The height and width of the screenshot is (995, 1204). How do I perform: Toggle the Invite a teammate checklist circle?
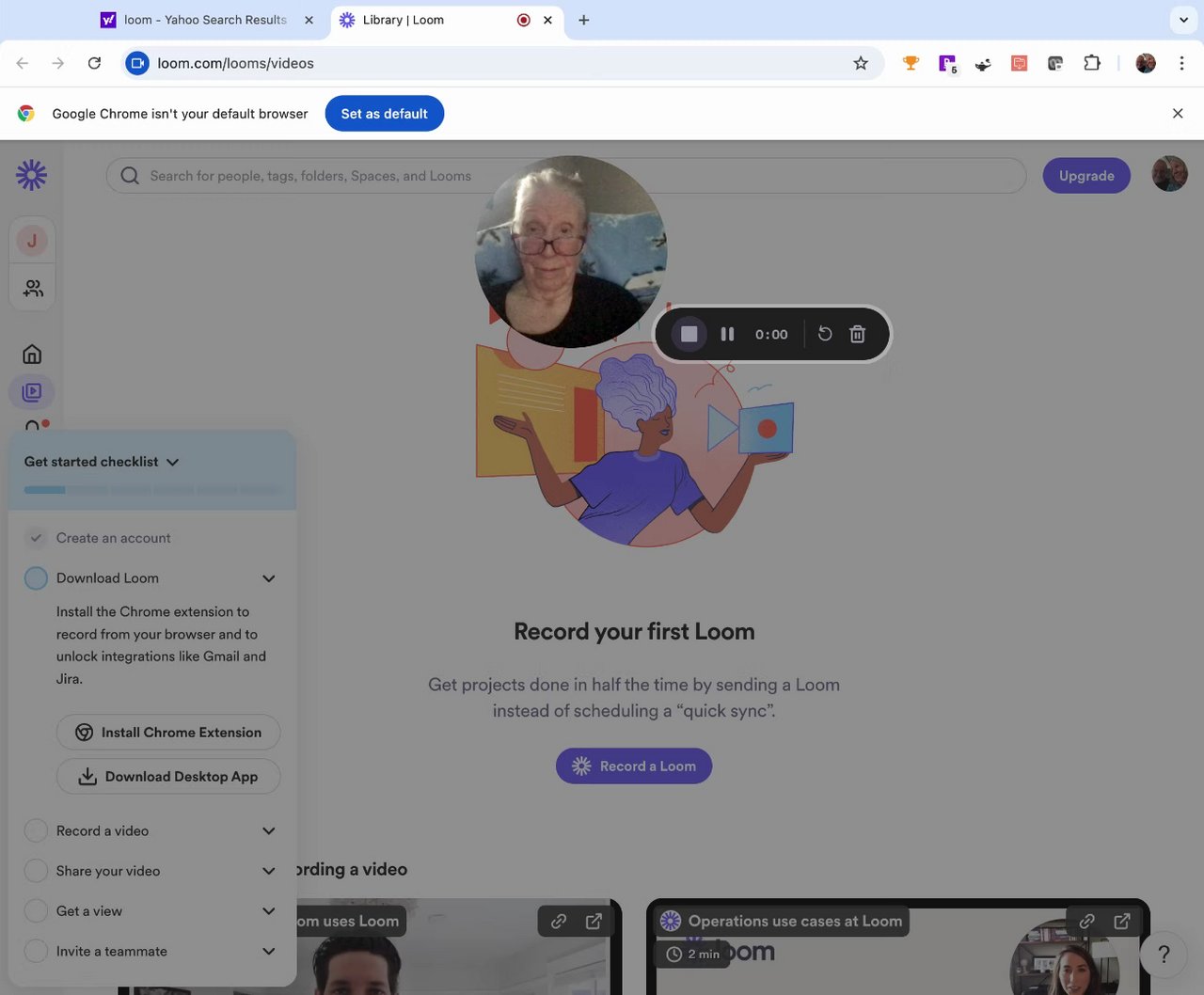(36, 951)
